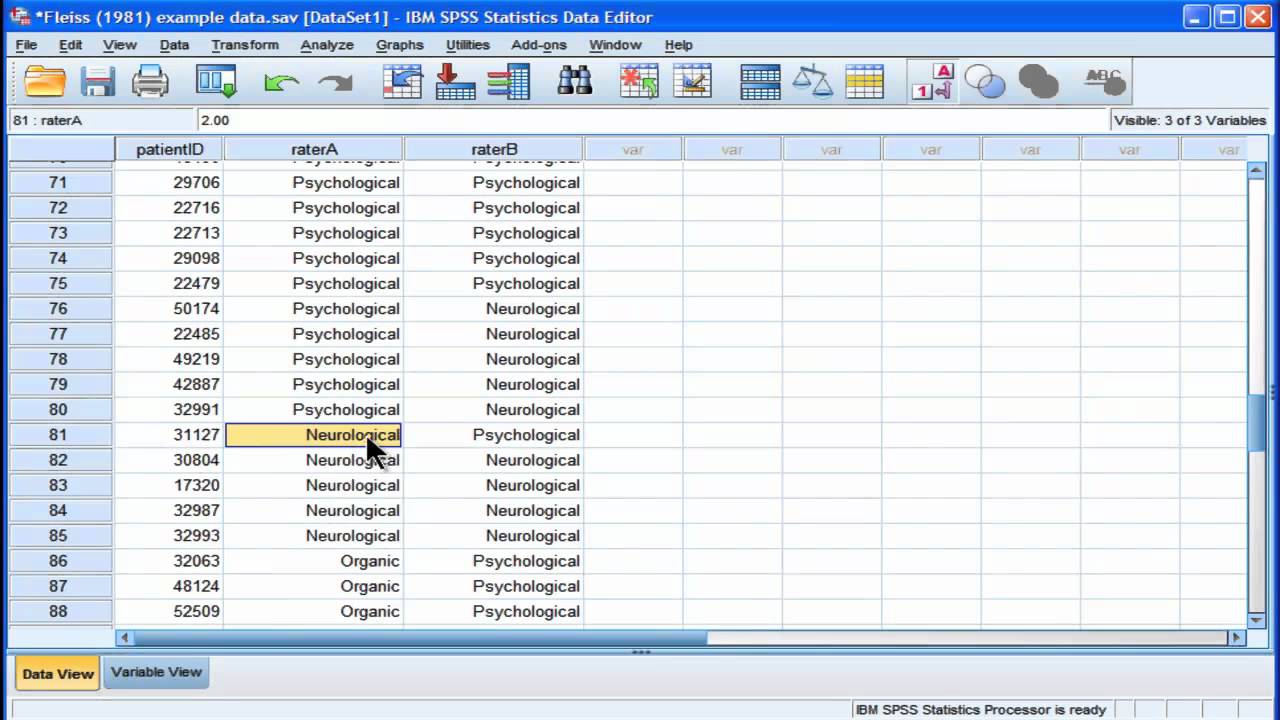The height and width of the screenshot is (720, 1280).
Task: Toggle Value Labels display icon
Action: 932,81
